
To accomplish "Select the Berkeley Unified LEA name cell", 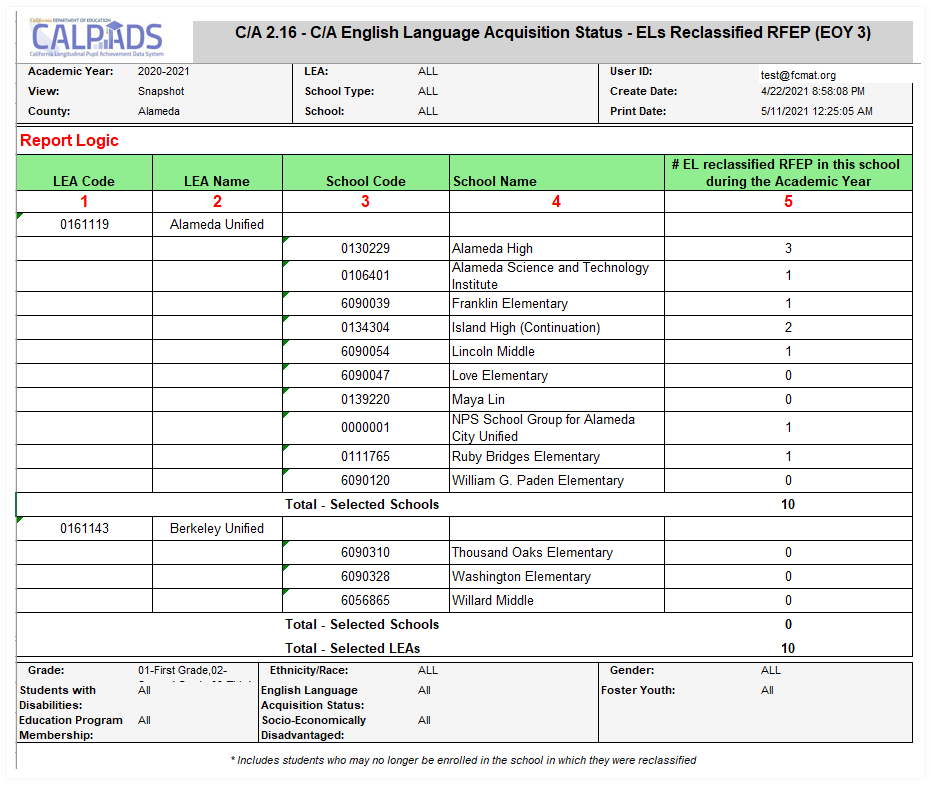I will (x=217, y=529).
